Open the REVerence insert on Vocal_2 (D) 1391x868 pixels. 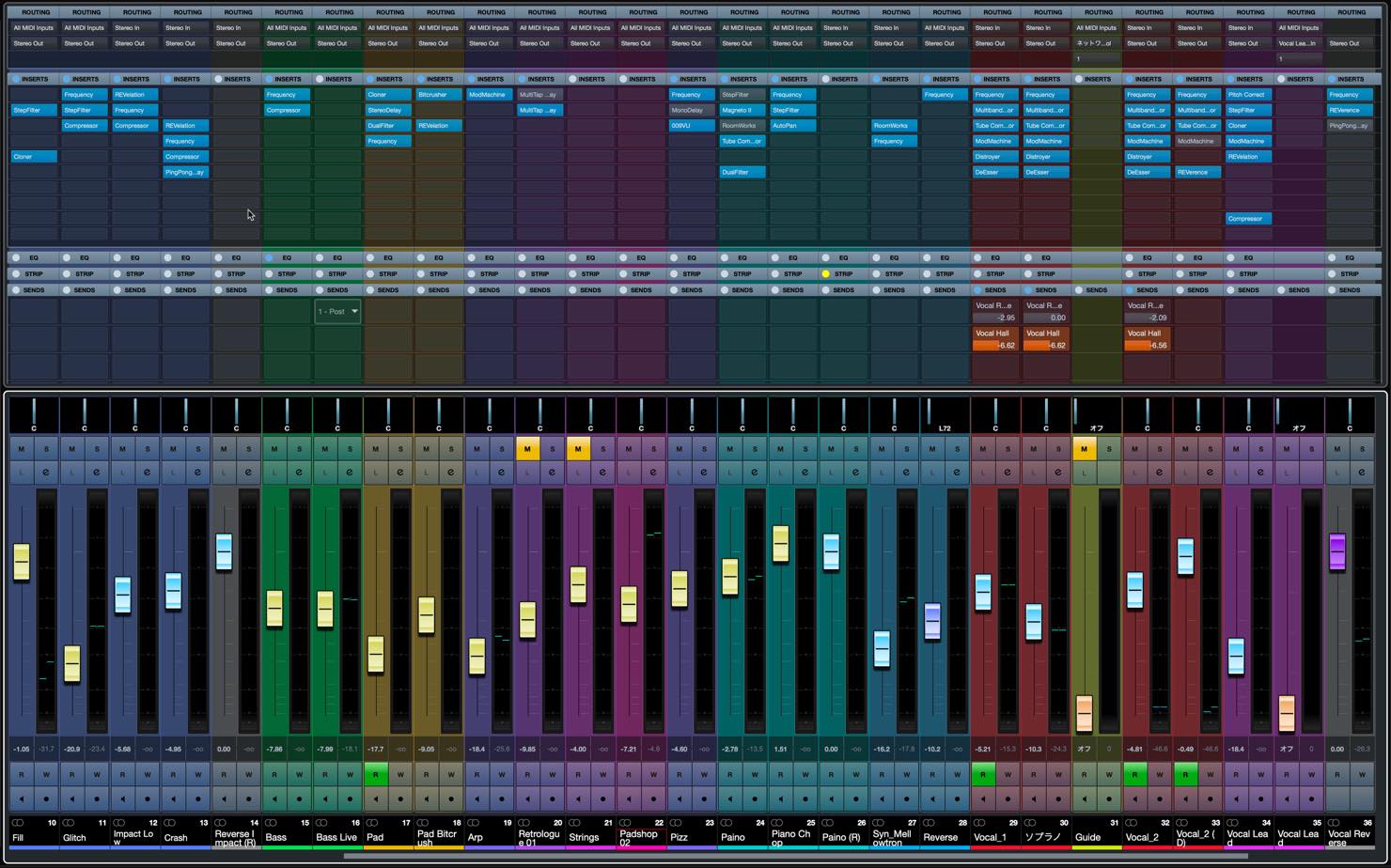pos(1198,172)
